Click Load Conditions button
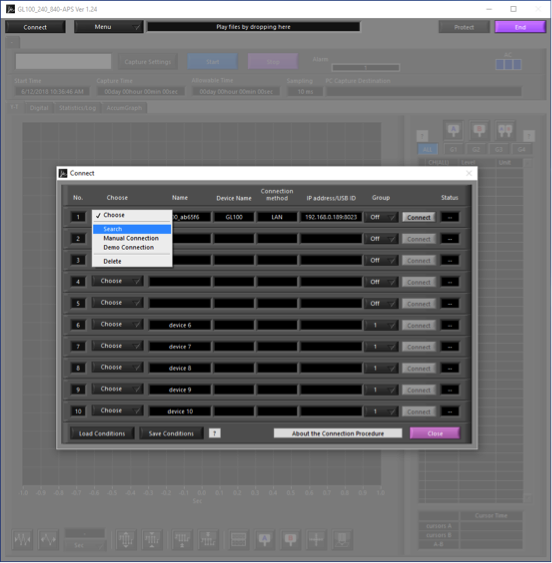 tap(102, 433)
